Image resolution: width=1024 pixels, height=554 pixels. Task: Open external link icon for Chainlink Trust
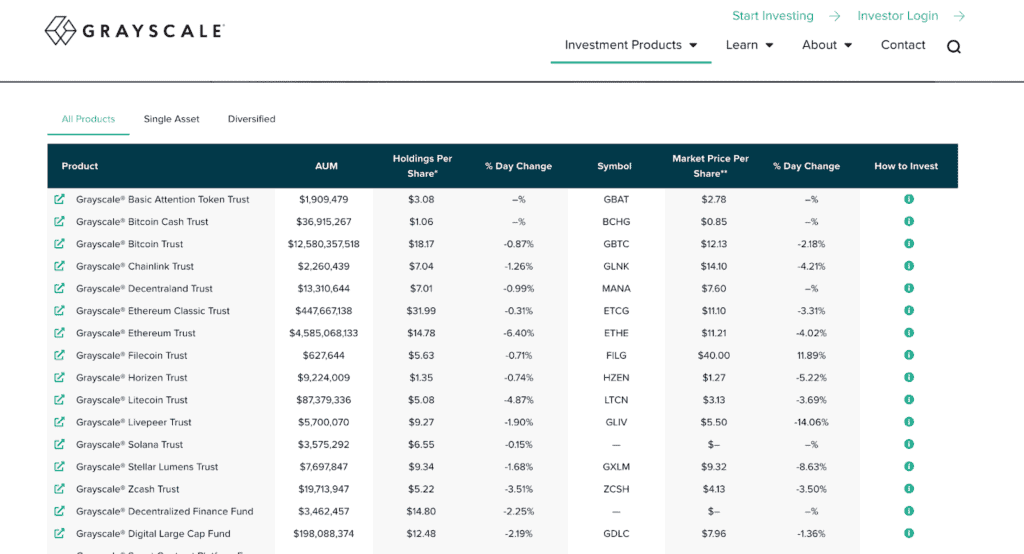[x=59, y=266]
